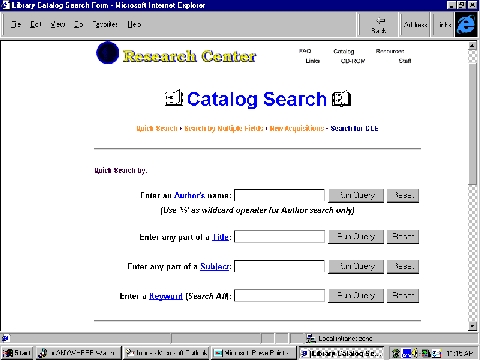This screenshot has height=360, width=480.
Task: Click the Keyword search input box
Action: click(279, 296)
